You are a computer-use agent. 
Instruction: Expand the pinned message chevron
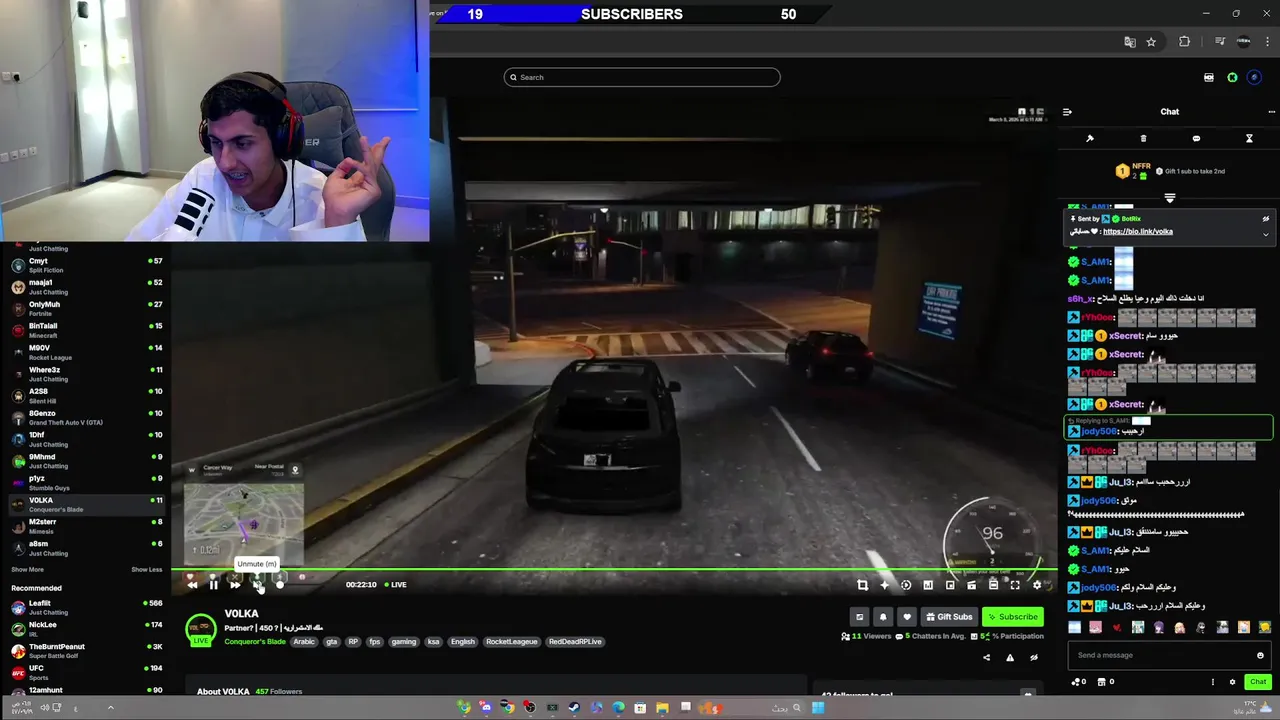pyautogui.click(x=1265, y=234)
